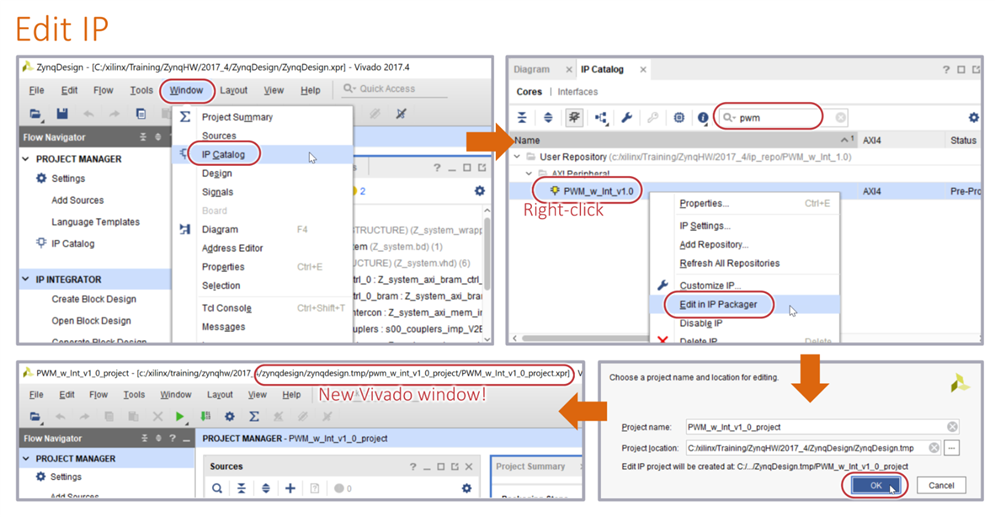Click the copy icon in ZynqDesign toolbar

[141, 114]
